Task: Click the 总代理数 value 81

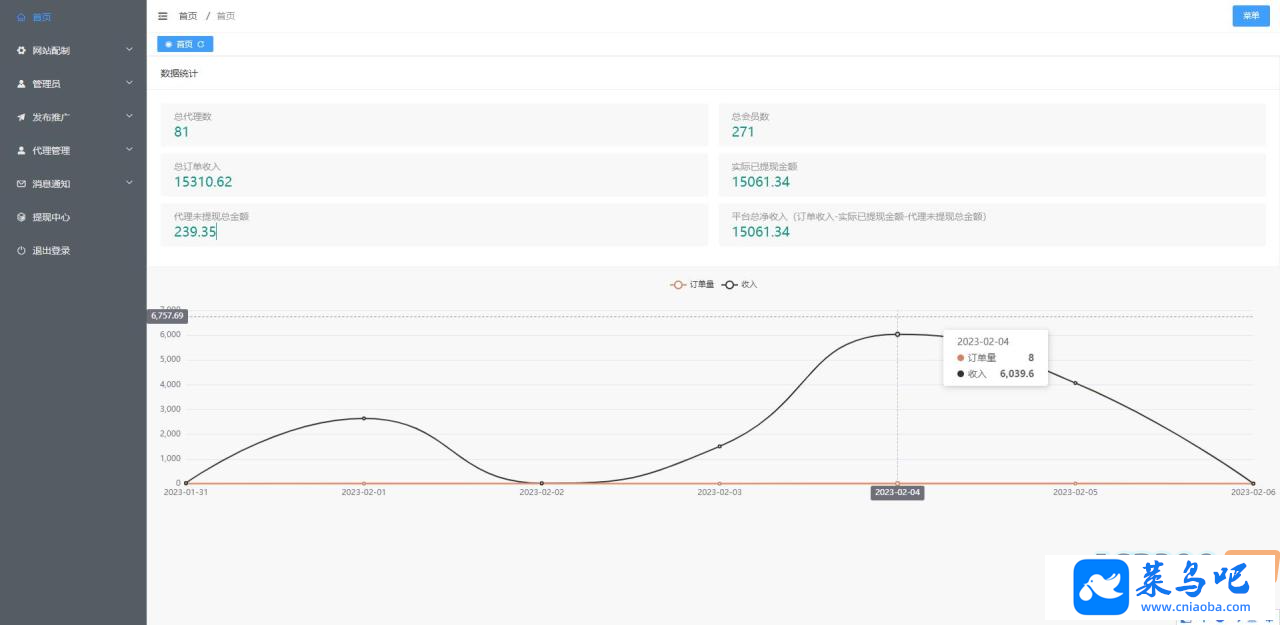Action: click(x=181, y=132)
